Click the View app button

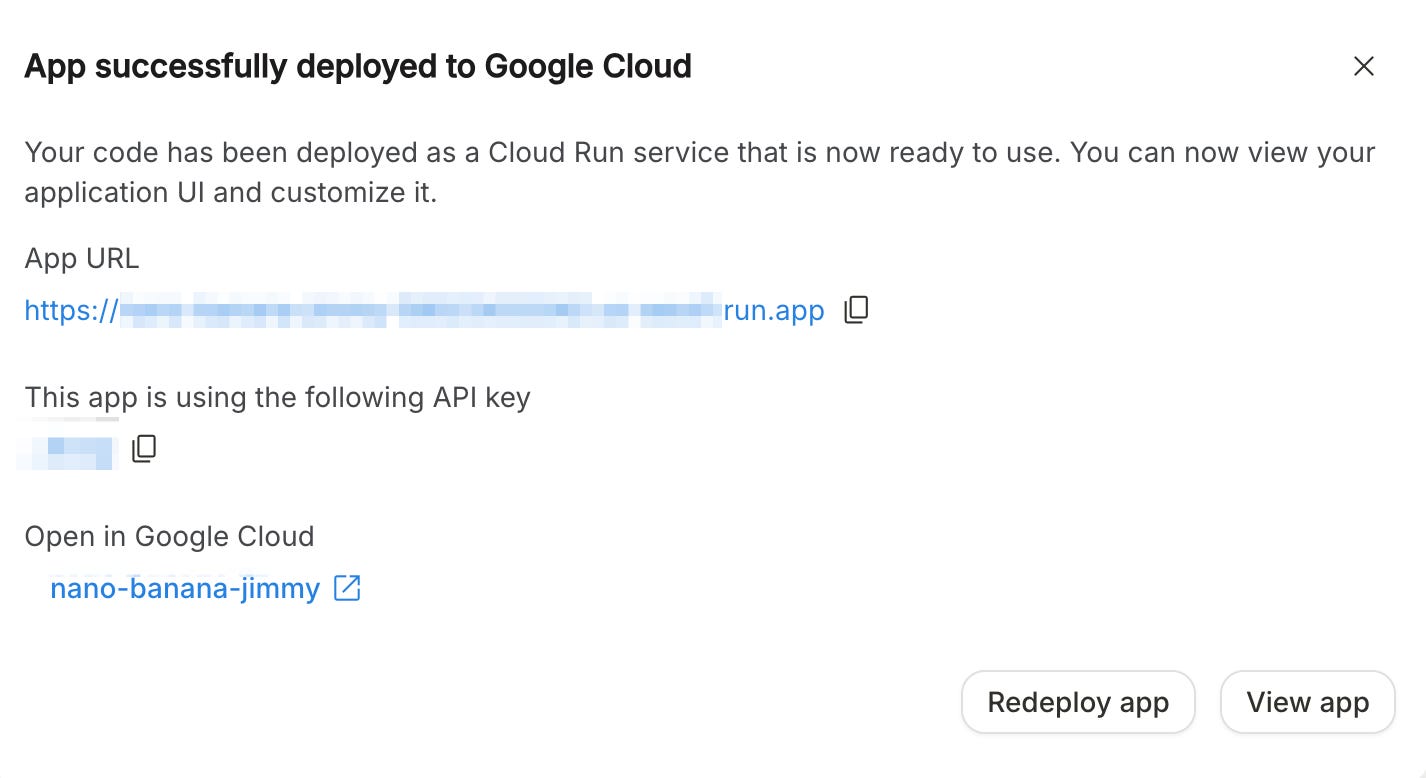tap(1307, 702)
